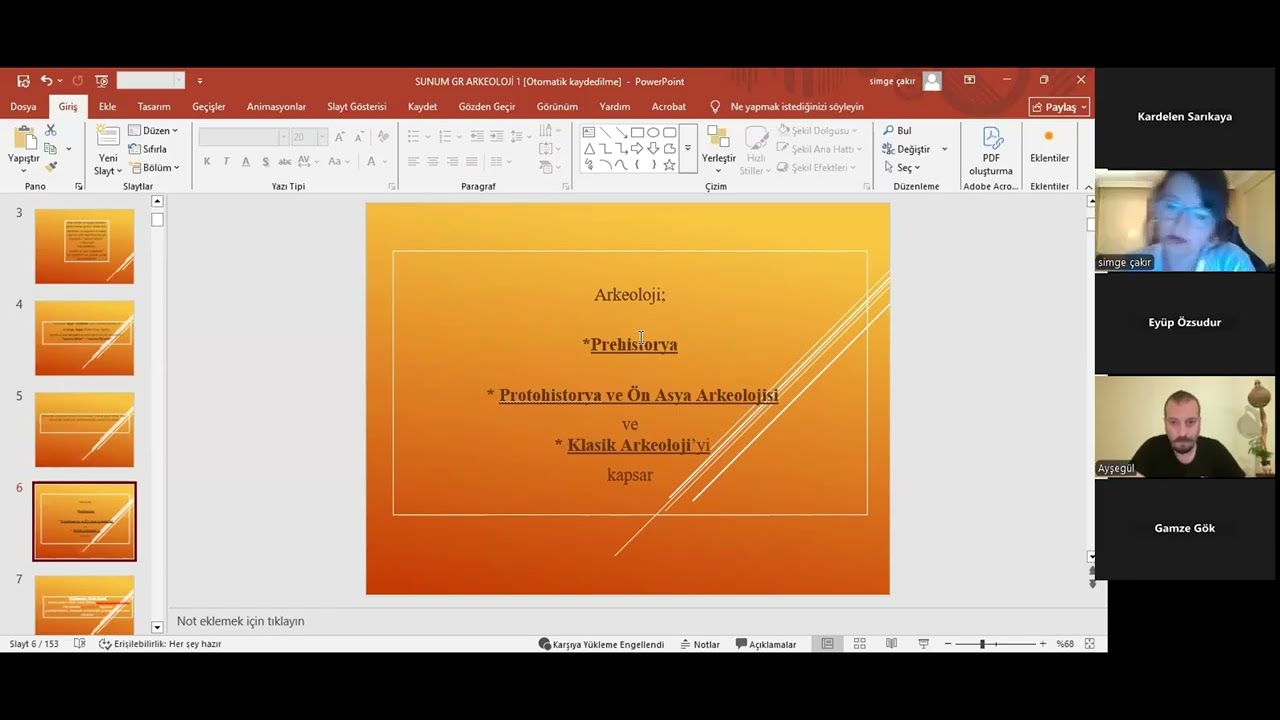Open the Yapıştır paste options arrow
Screen dimensions: 1280x720
(23, 169)
